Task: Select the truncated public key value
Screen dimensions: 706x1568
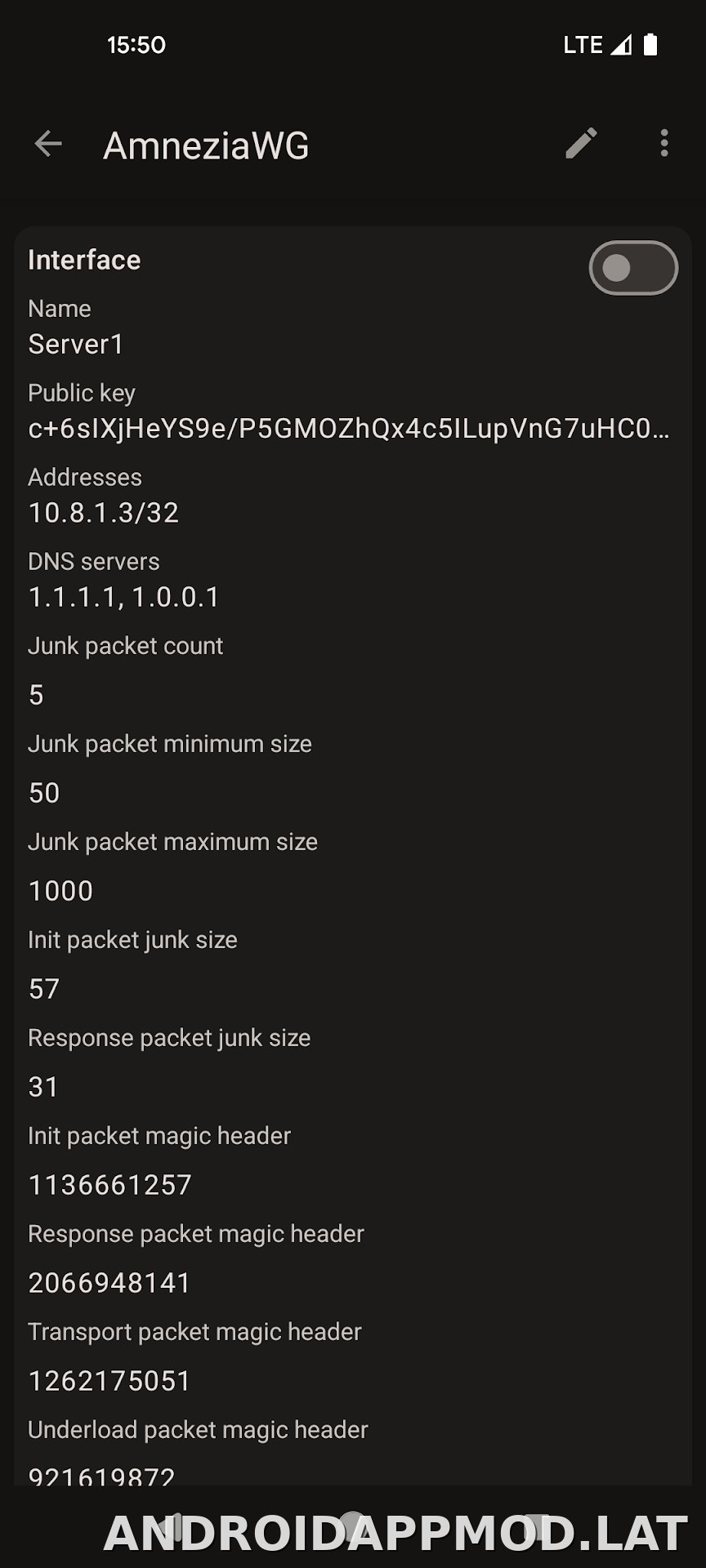Action: 349,429
